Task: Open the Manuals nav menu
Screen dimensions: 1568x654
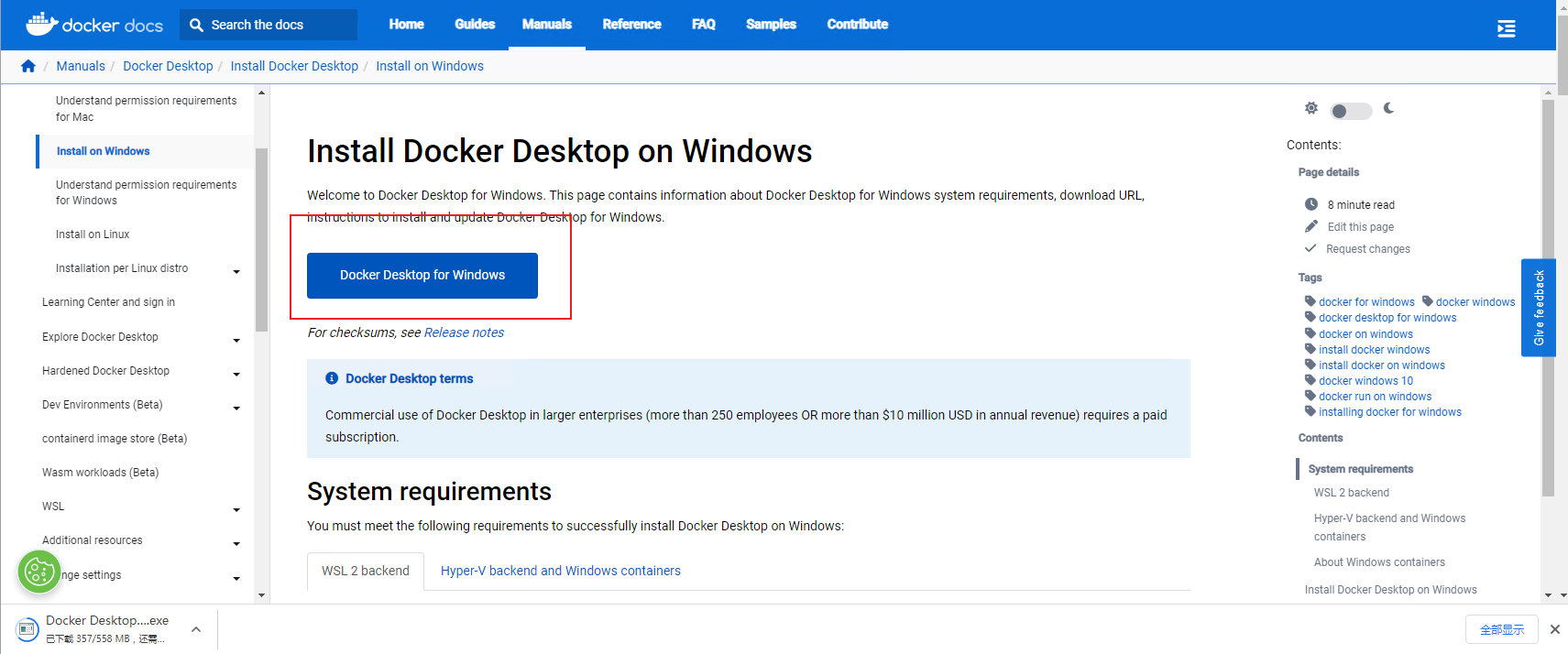Action: coord(547,25)
